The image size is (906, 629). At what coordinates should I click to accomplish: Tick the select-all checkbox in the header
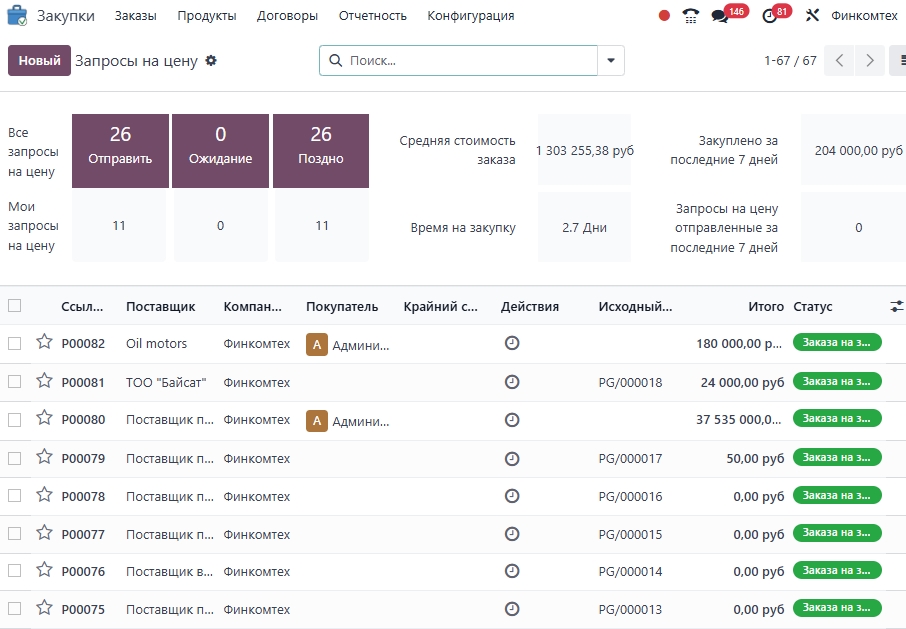click(14, 306)
